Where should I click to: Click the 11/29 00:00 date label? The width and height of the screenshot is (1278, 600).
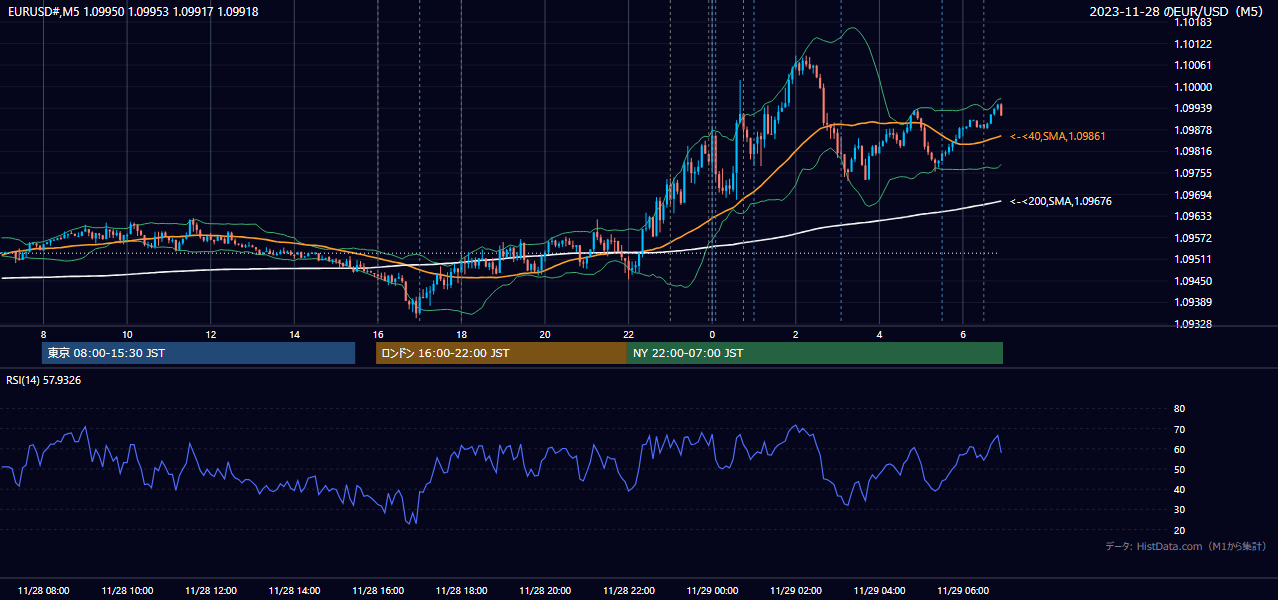tap(712, 590)
